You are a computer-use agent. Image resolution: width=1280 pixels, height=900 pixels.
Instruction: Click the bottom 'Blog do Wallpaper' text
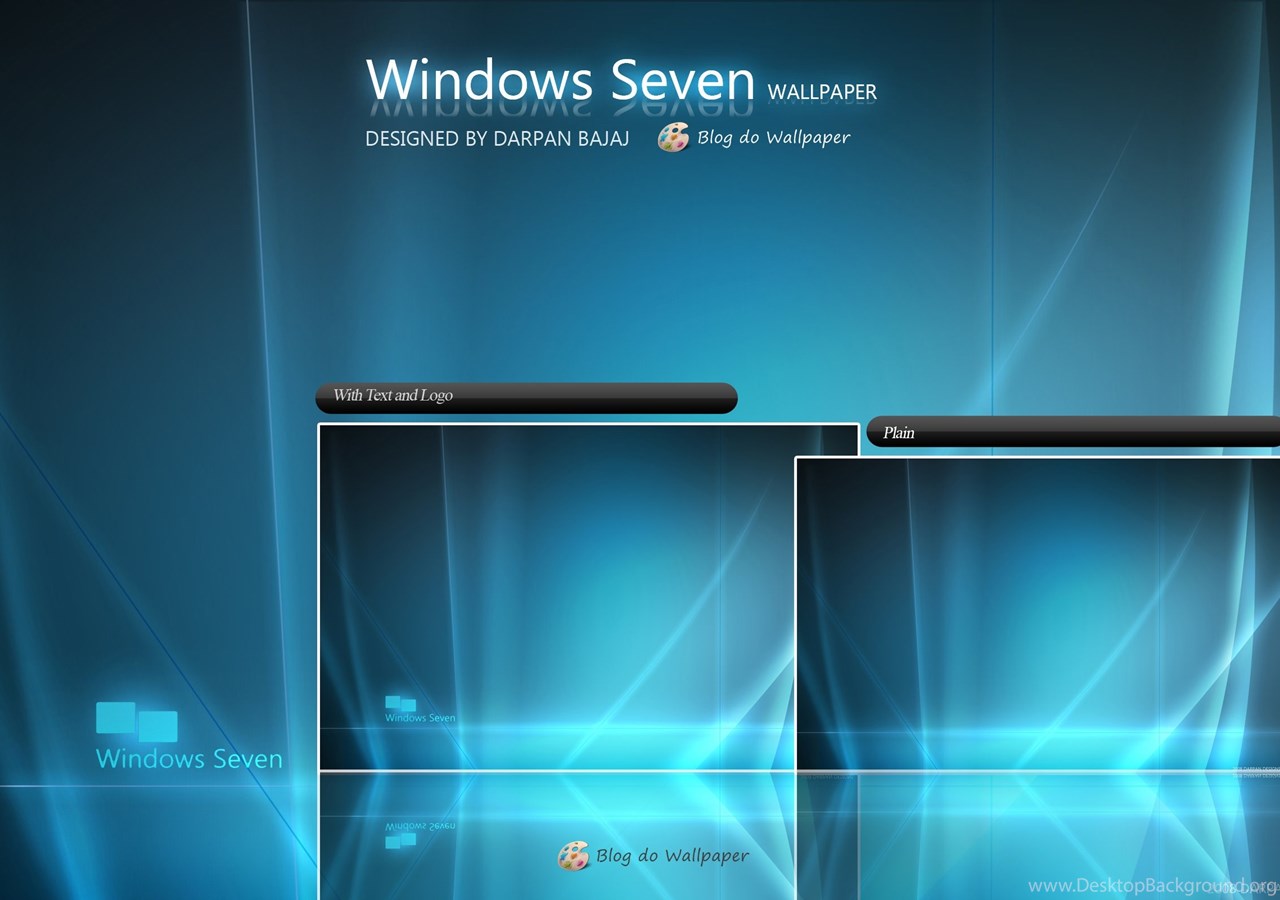(x=672, y=856)
